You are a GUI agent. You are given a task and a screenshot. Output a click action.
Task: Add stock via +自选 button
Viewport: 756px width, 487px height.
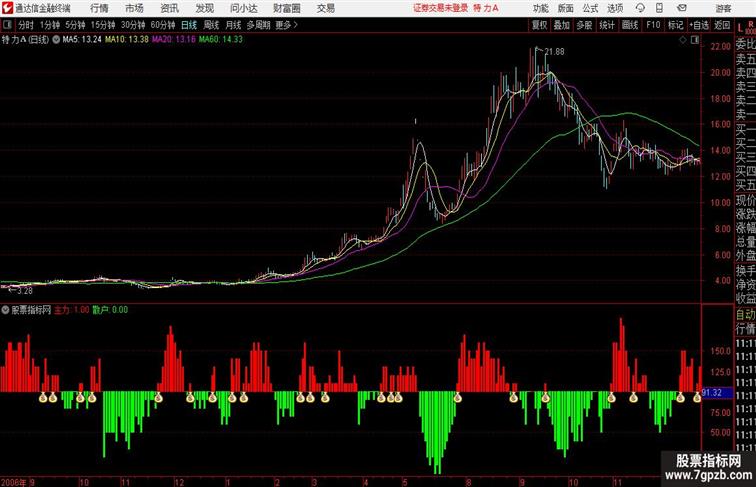(x=699, y=25)
